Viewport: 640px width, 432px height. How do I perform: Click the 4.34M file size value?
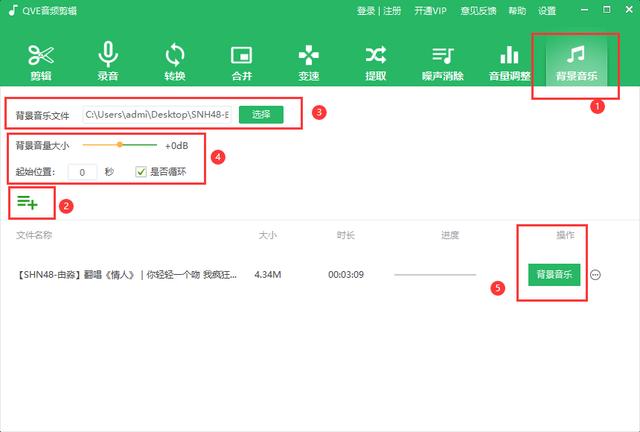point(268,275)
